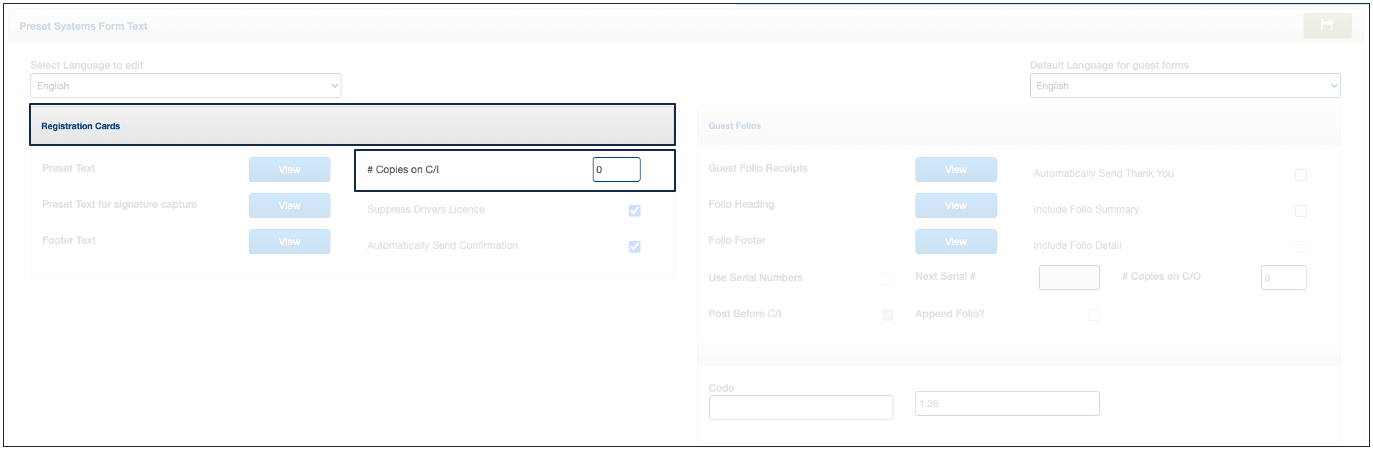Open Default Language for guest forms dropdown
1373x450 pixels.
(x=1184, y=86)
